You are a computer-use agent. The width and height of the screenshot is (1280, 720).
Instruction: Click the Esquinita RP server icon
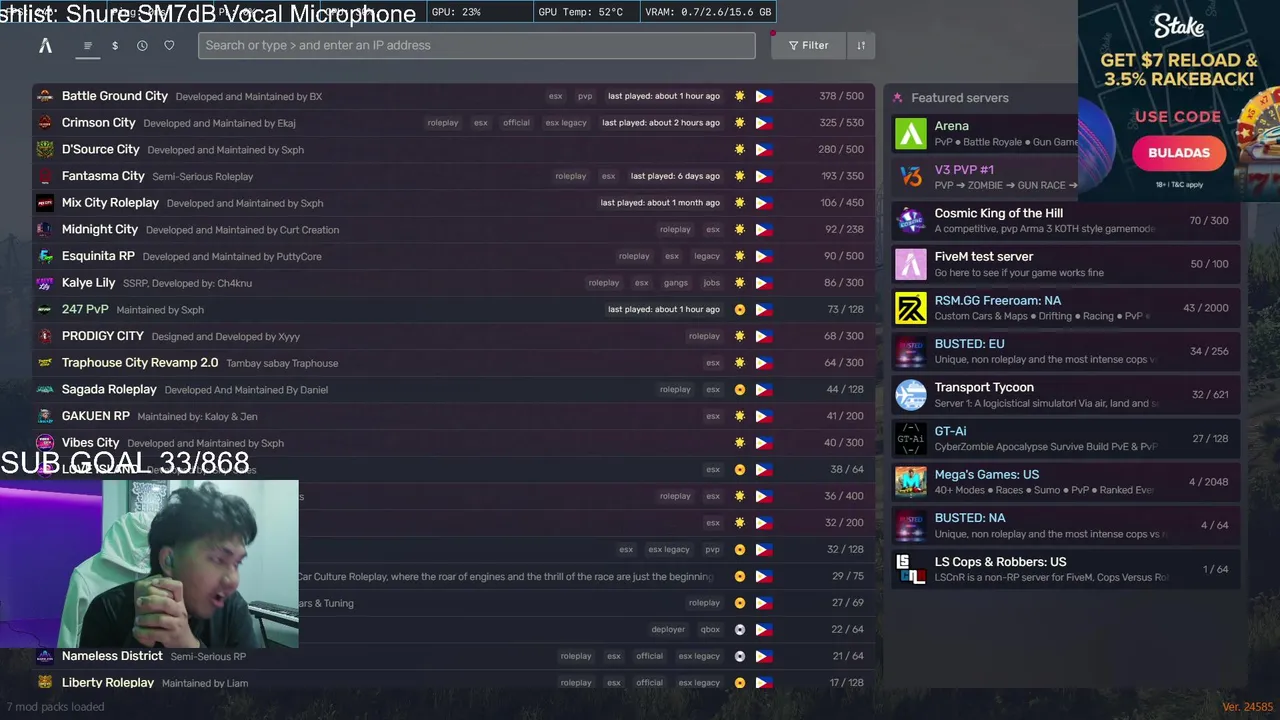pos(45,256)
